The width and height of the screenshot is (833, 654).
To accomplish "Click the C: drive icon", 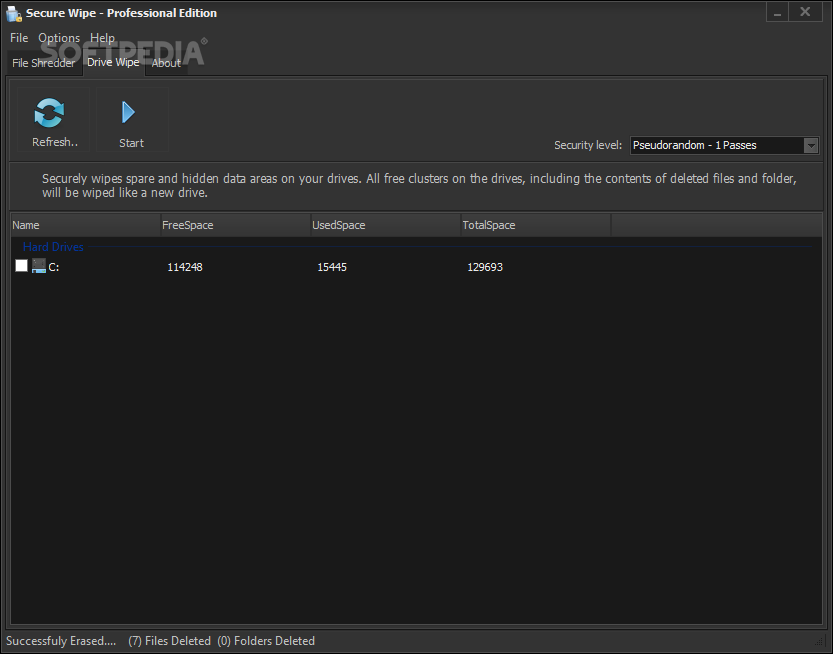I will (x=39, y=266).
